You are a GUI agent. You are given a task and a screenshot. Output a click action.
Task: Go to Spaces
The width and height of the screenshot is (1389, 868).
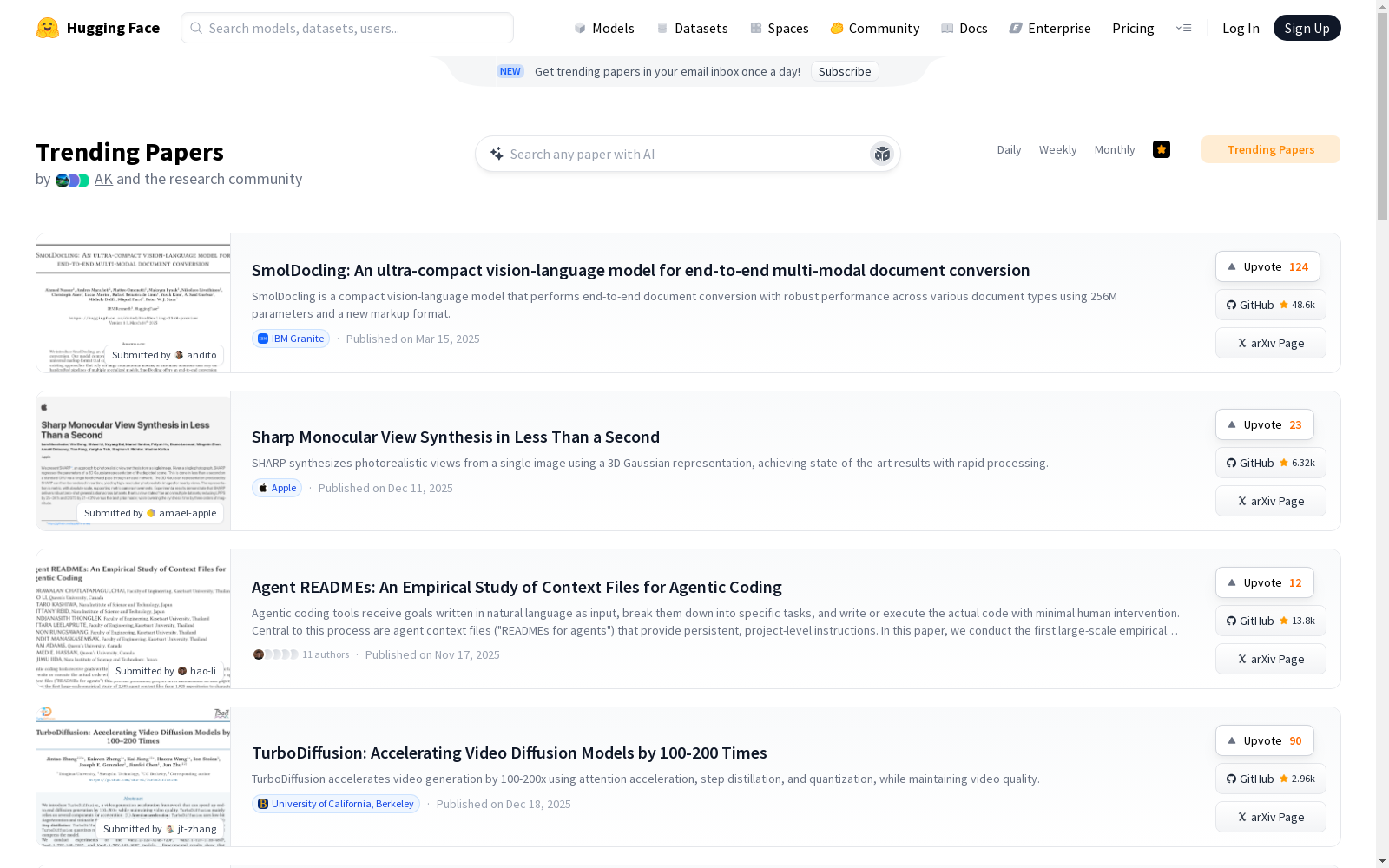point(780,28)
